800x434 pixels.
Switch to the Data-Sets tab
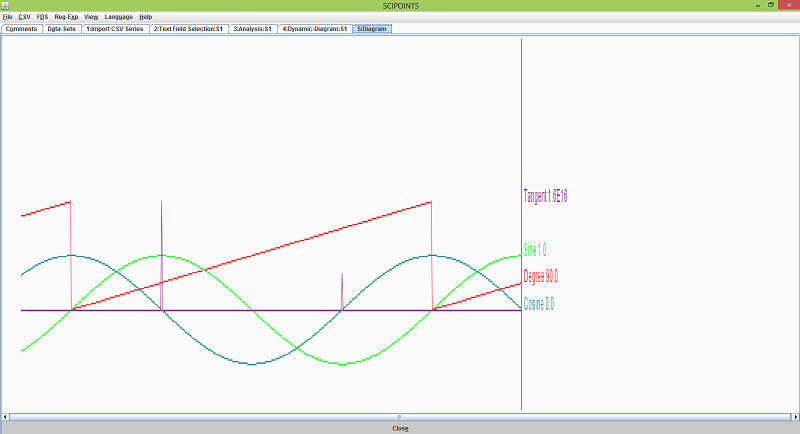62,29
